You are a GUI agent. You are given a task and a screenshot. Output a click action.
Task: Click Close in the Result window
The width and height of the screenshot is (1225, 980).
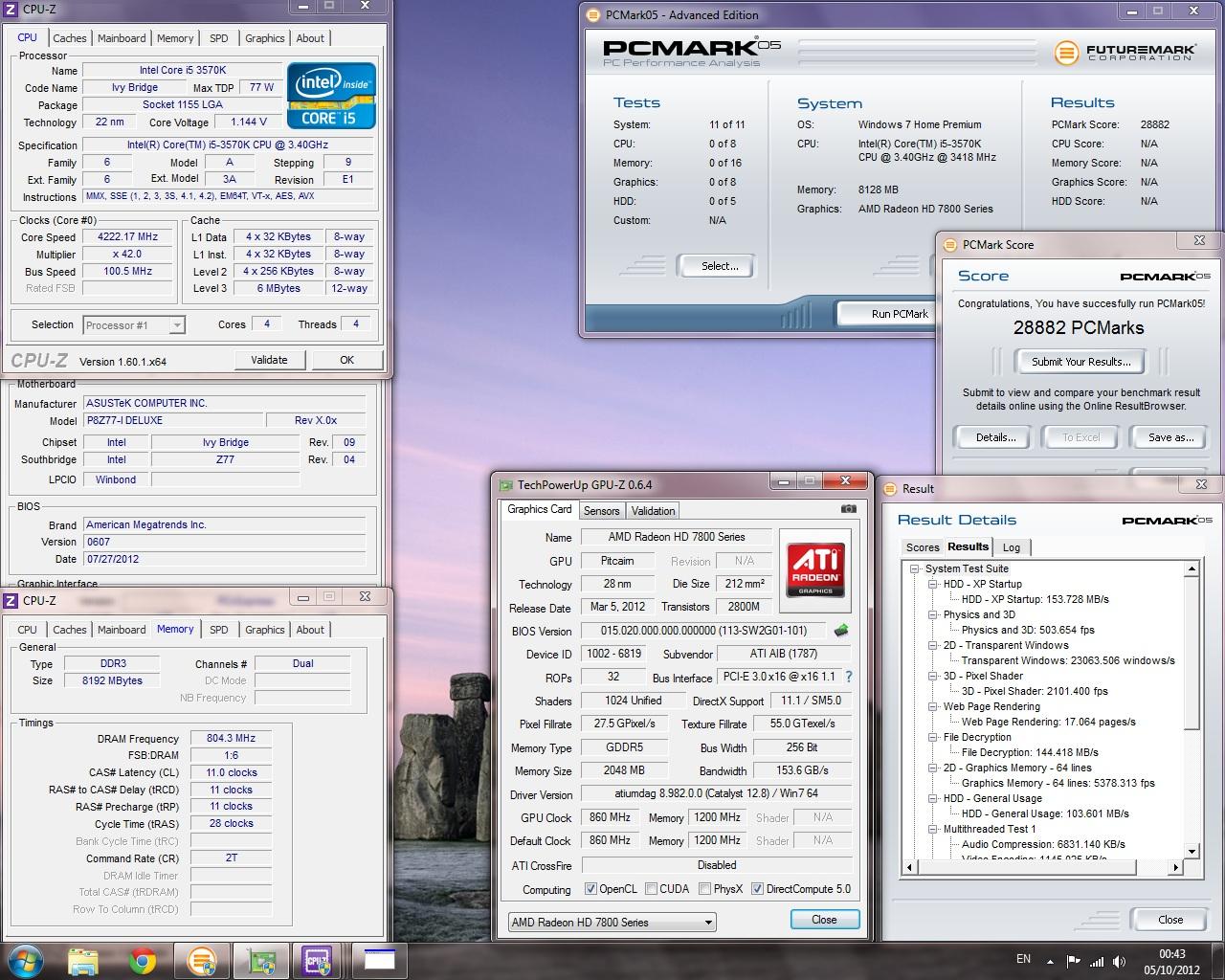coord(1169,920)
